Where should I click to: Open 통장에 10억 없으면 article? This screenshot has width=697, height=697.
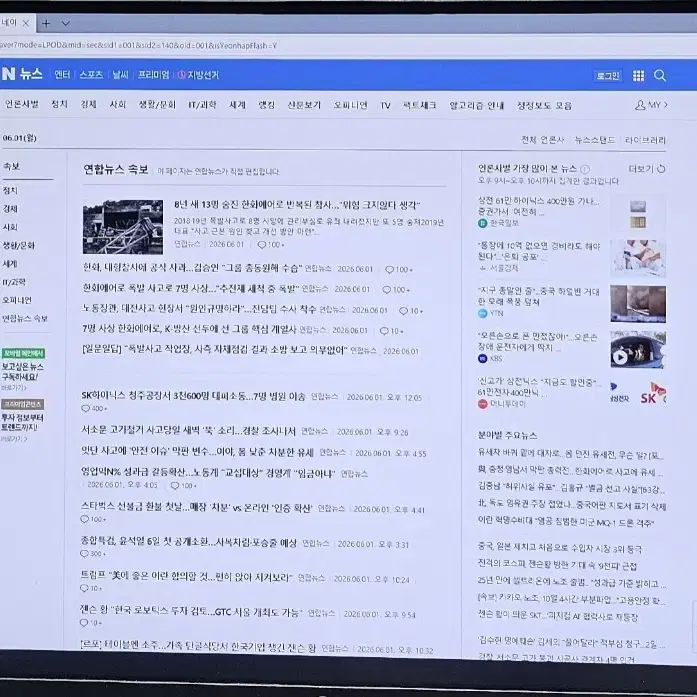(539, 251)
